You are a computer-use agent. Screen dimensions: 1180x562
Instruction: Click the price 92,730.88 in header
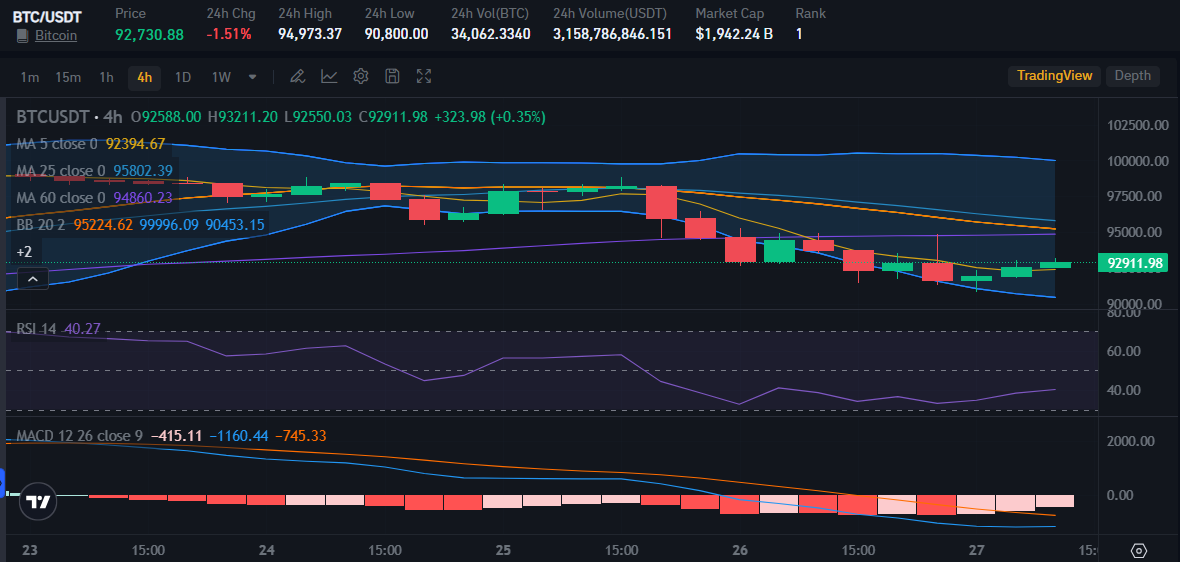point(149,34)
